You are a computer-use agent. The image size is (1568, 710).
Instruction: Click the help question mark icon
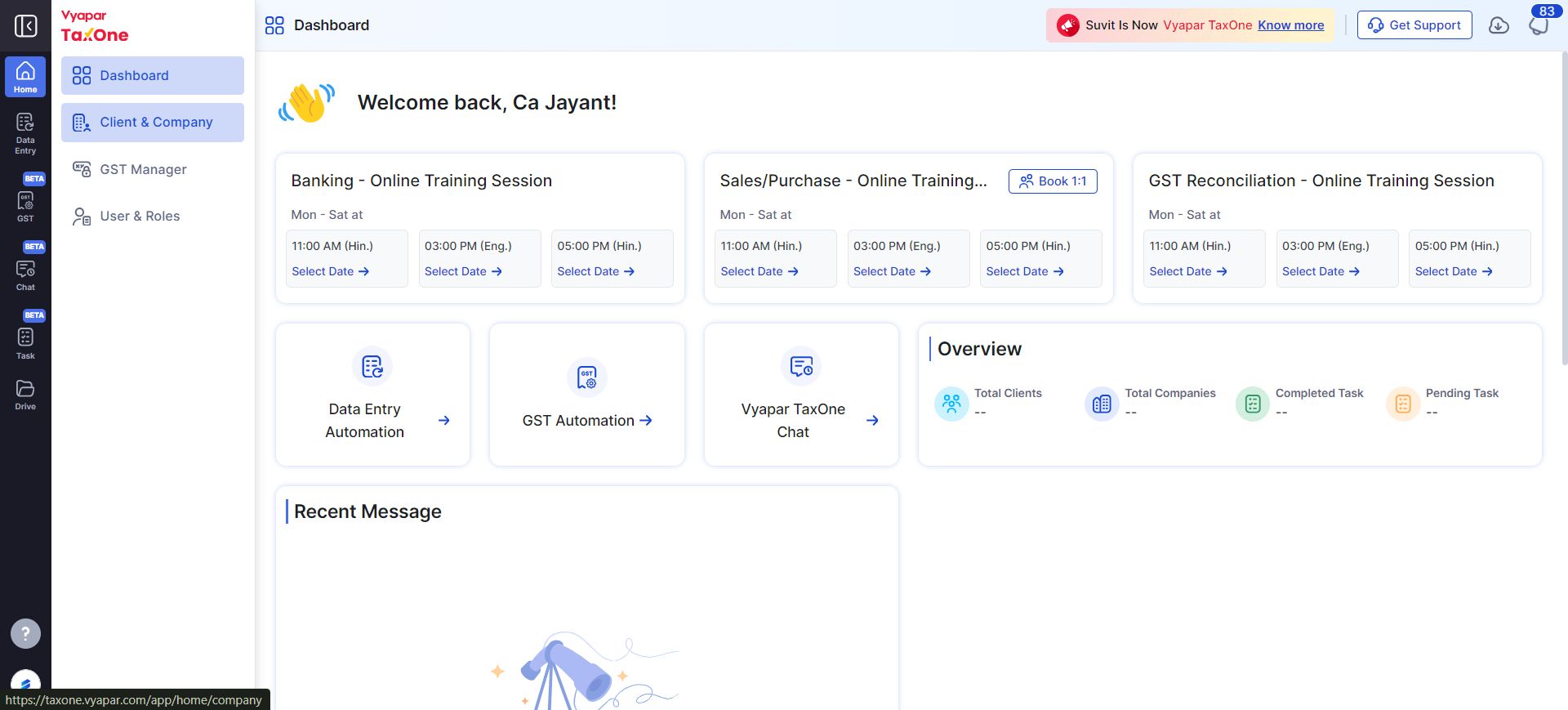25,633
